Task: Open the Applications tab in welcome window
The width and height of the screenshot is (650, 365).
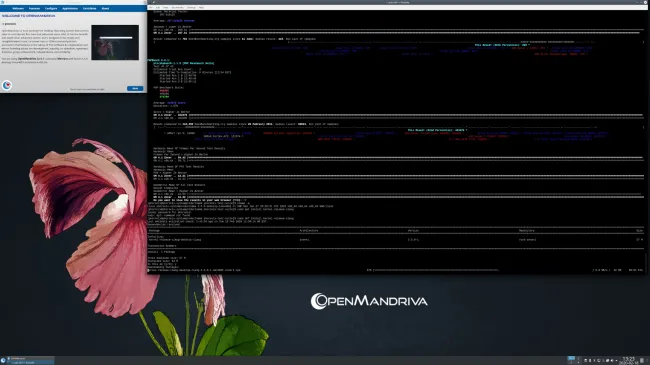Action: pyautogui.click(x=70, y=8)
